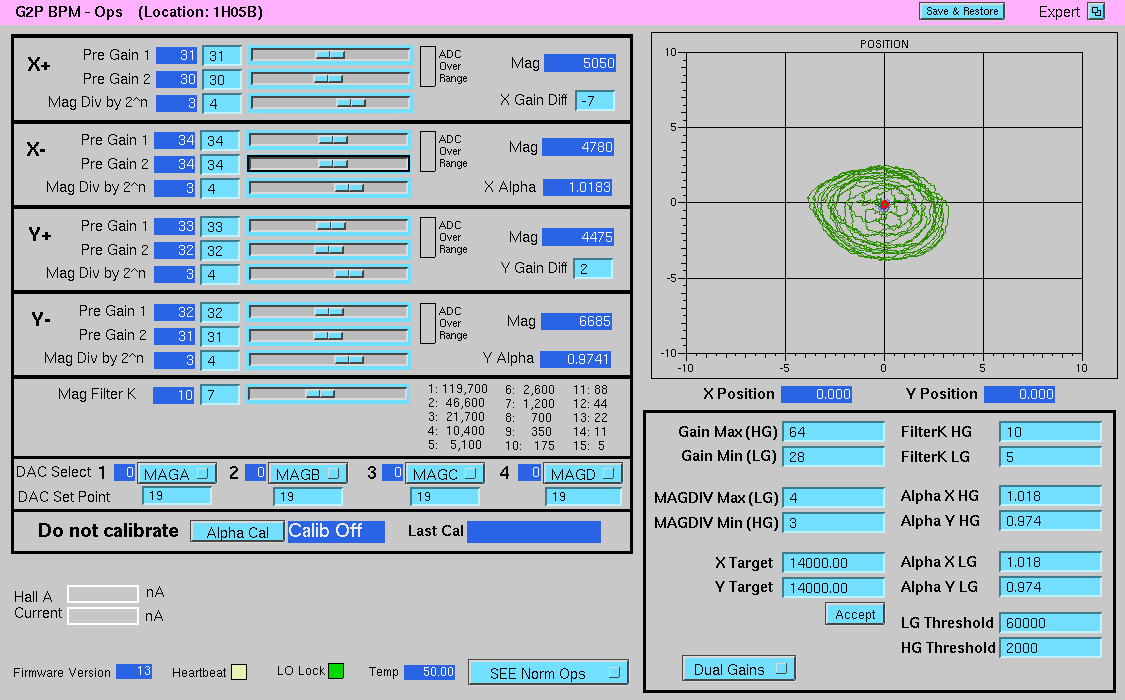Image resolution: width=1125 pixels, height=700 pixels.
Task: Click the X+ Pre Gain 1 input field
Action: pyautogui.click(x=222, y=56)
